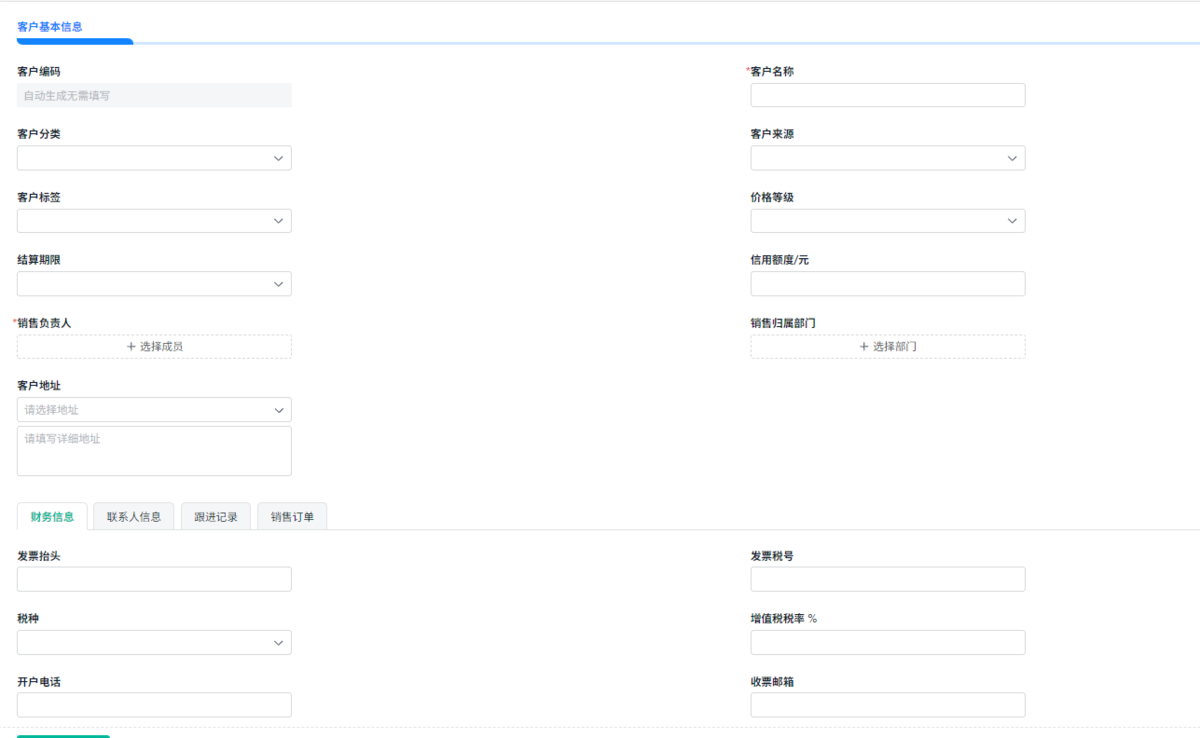This screenshot has height=738, width=1200.
Task: Click the 增值税税率 % input field
Action: 888,643
